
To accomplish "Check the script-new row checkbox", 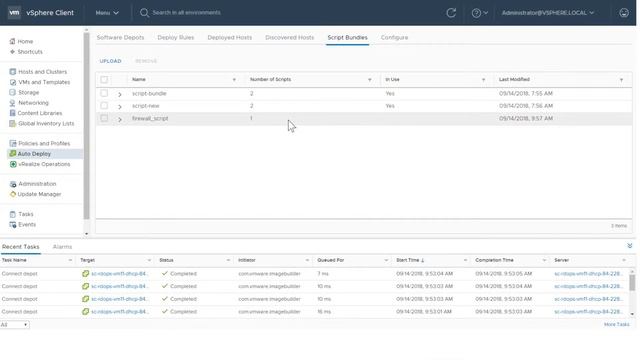I will coord(104,106).
